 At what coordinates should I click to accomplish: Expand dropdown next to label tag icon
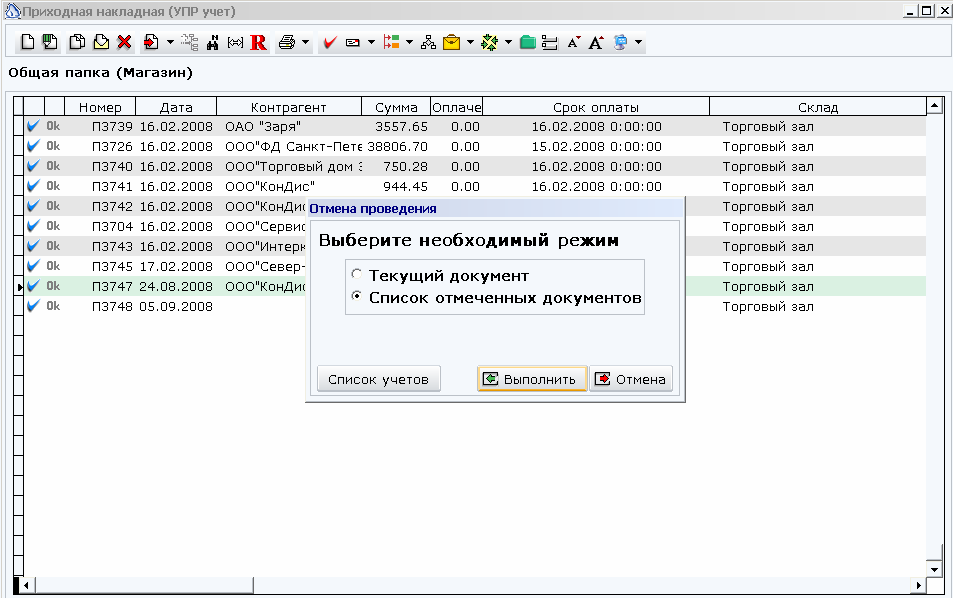[x=371, y=42]
